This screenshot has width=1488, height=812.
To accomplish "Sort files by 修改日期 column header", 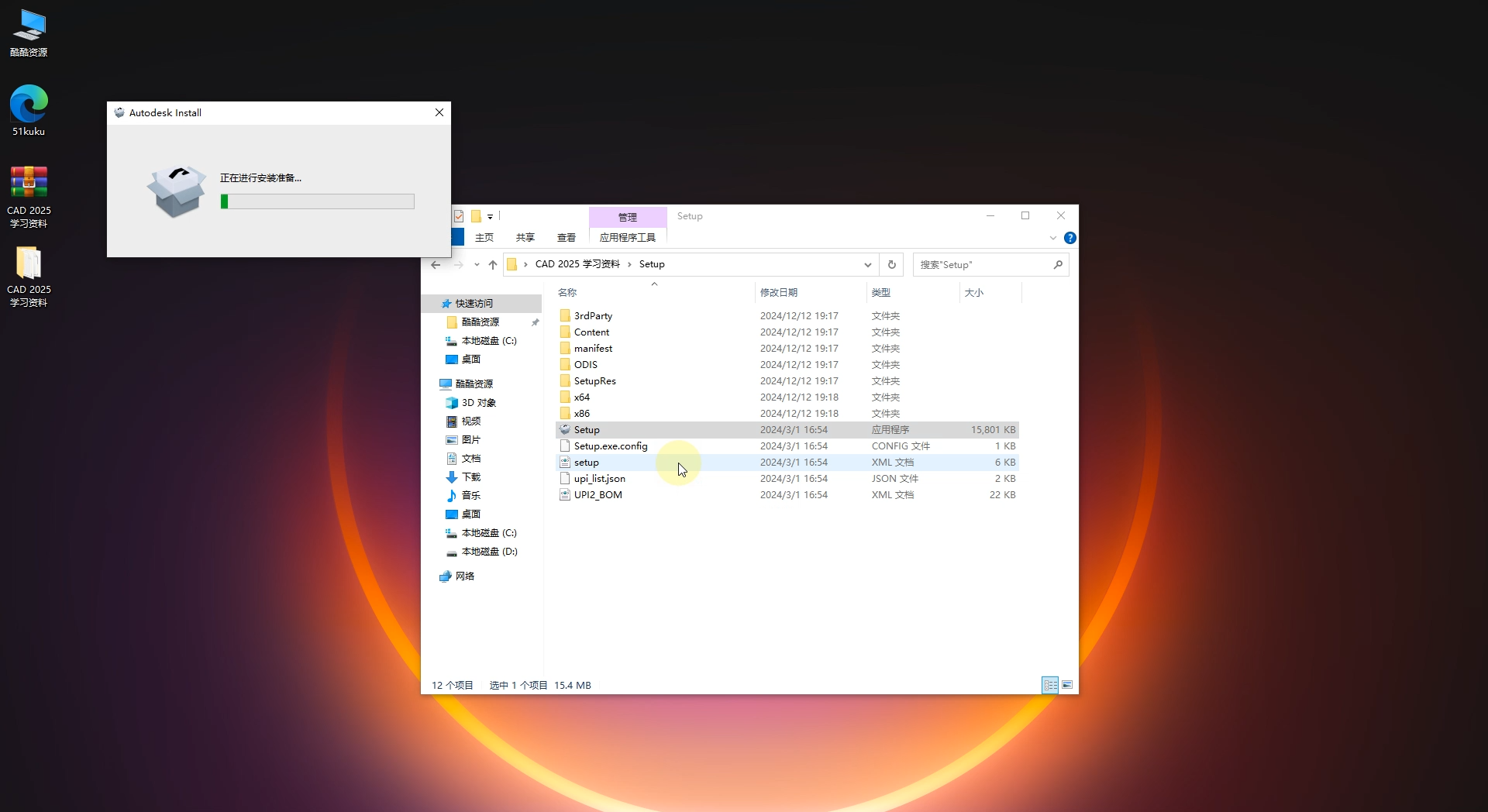I will 778,293.
